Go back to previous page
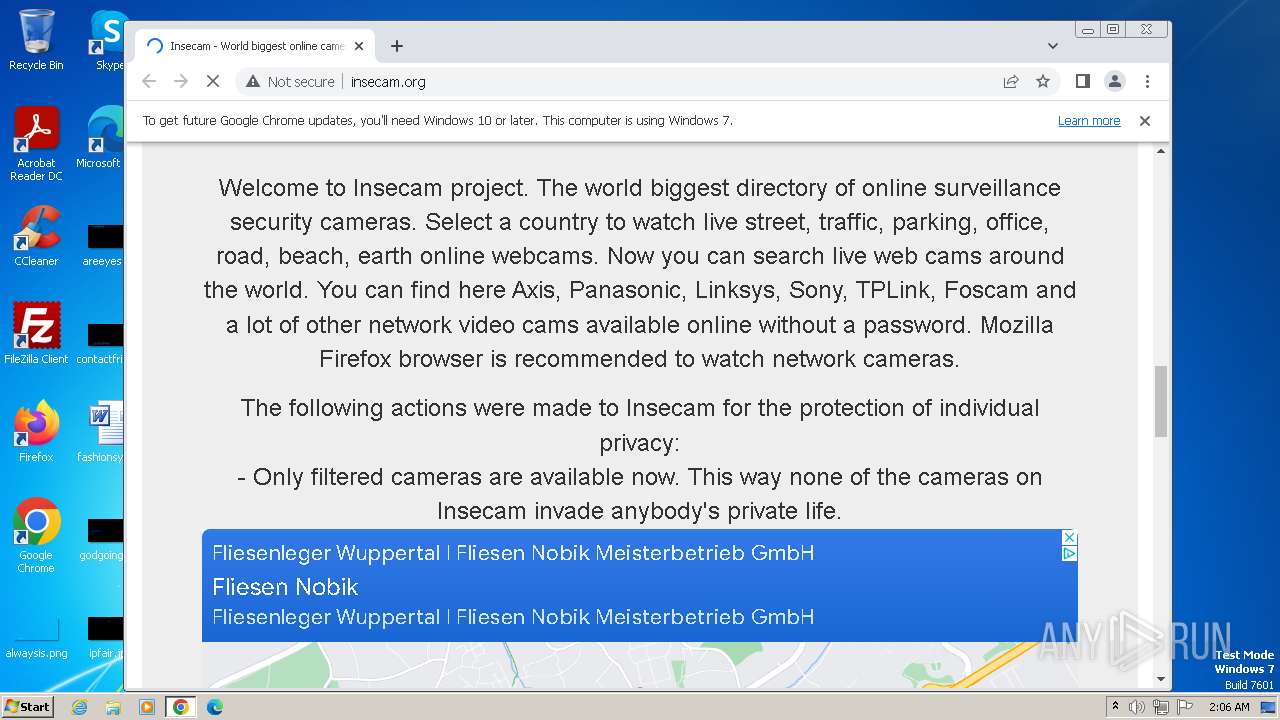Screen dimensions: 1280x720 pyautogui.click(x=149, y=81)
